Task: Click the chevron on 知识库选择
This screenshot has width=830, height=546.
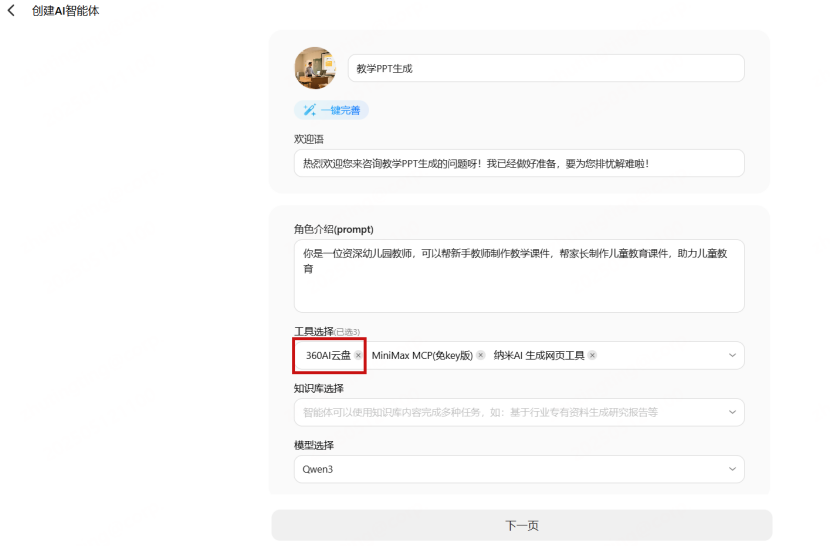Action: point(731,412)
